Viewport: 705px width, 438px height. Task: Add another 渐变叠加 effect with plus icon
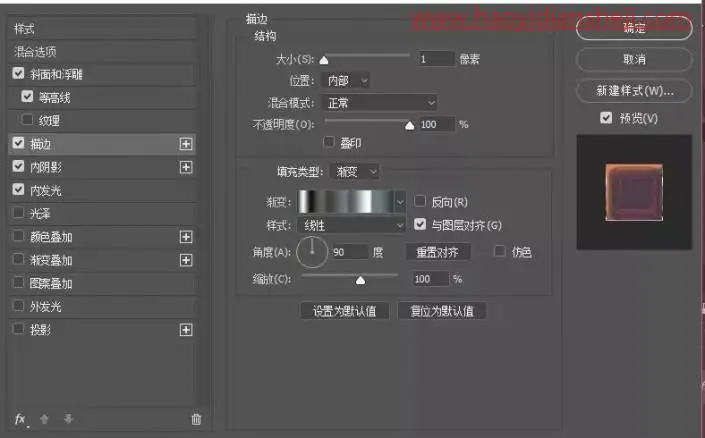pyautogui.click(x=186, y=260)
